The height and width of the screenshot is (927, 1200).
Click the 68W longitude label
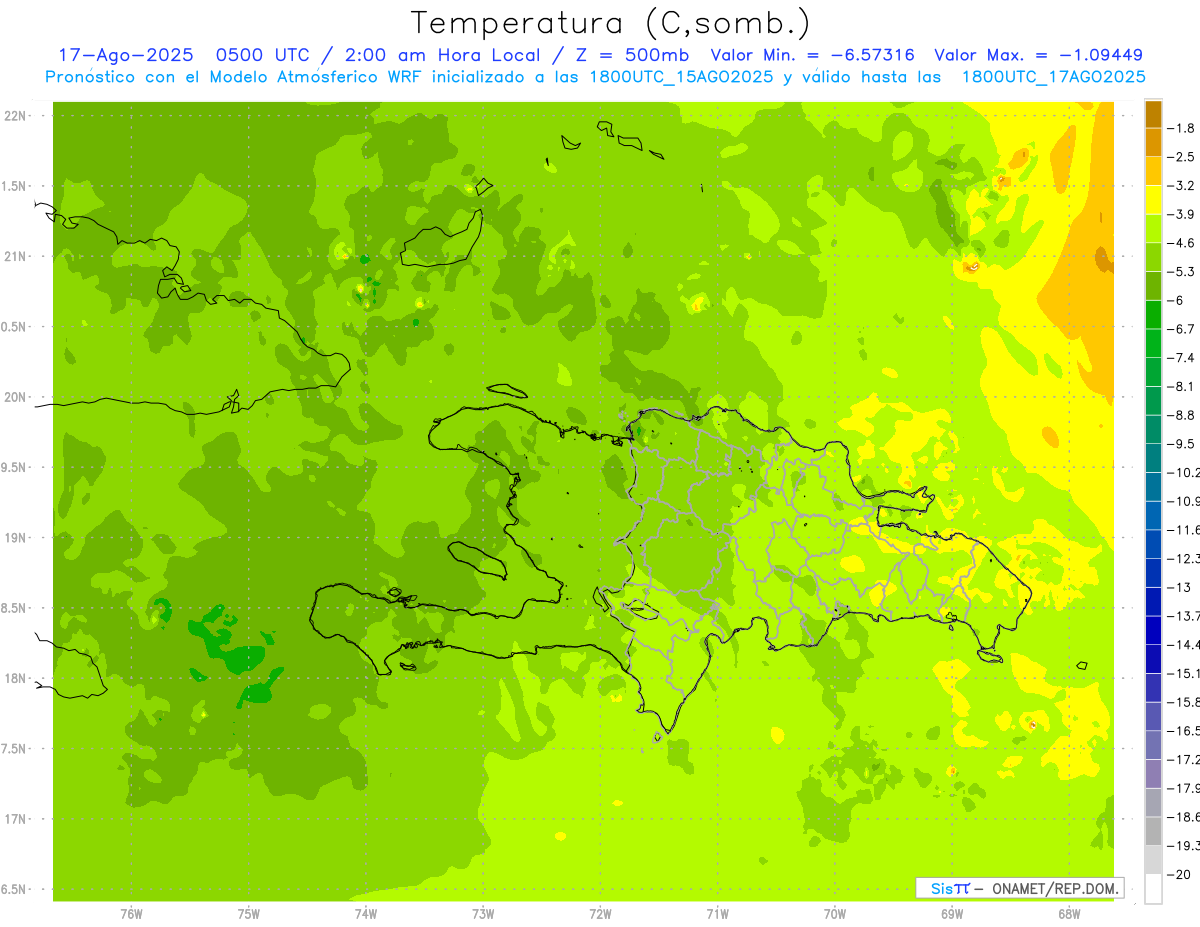tap(1068, 913)
